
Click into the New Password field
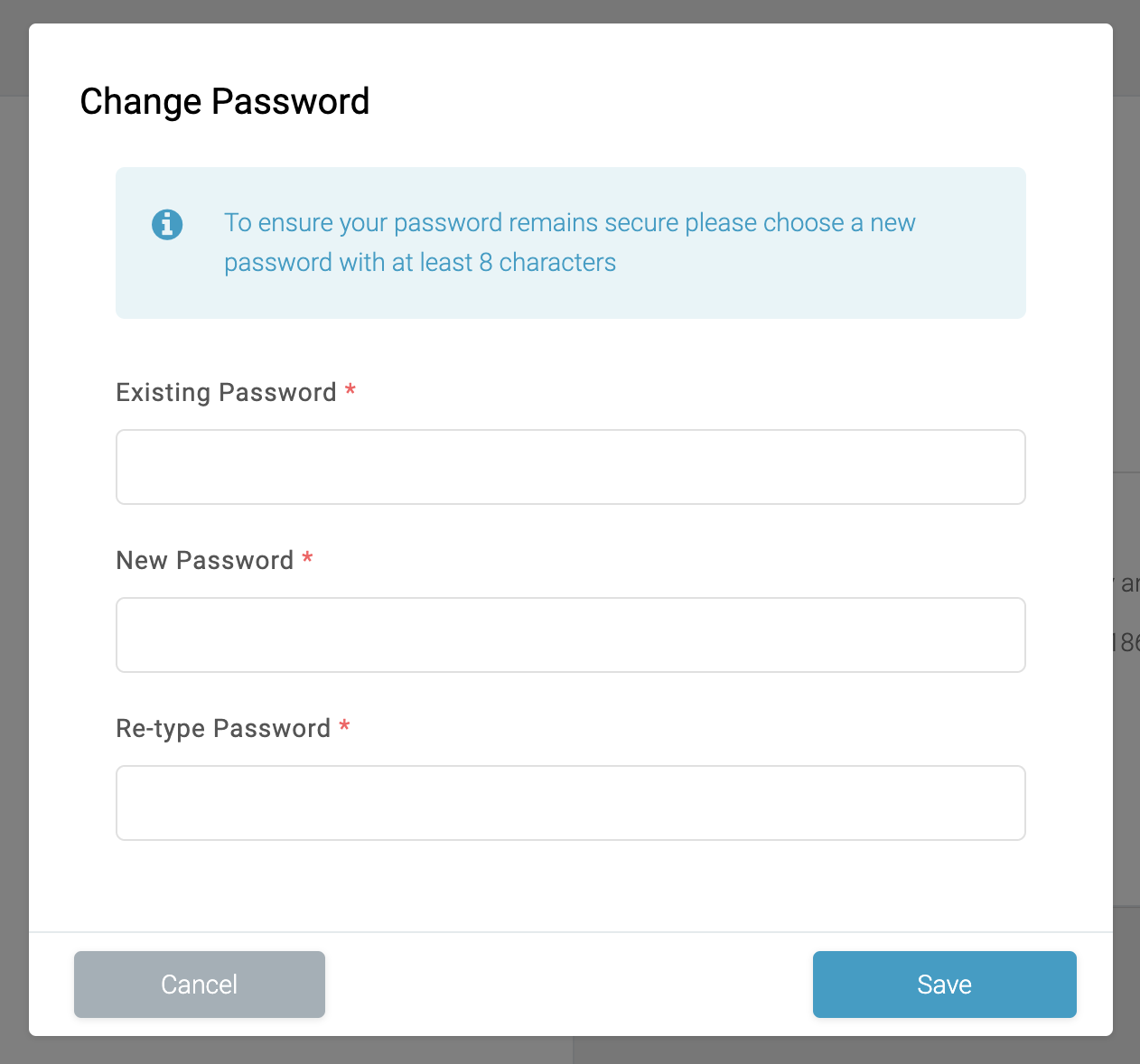pyautogui.click(x=570, y=635)
